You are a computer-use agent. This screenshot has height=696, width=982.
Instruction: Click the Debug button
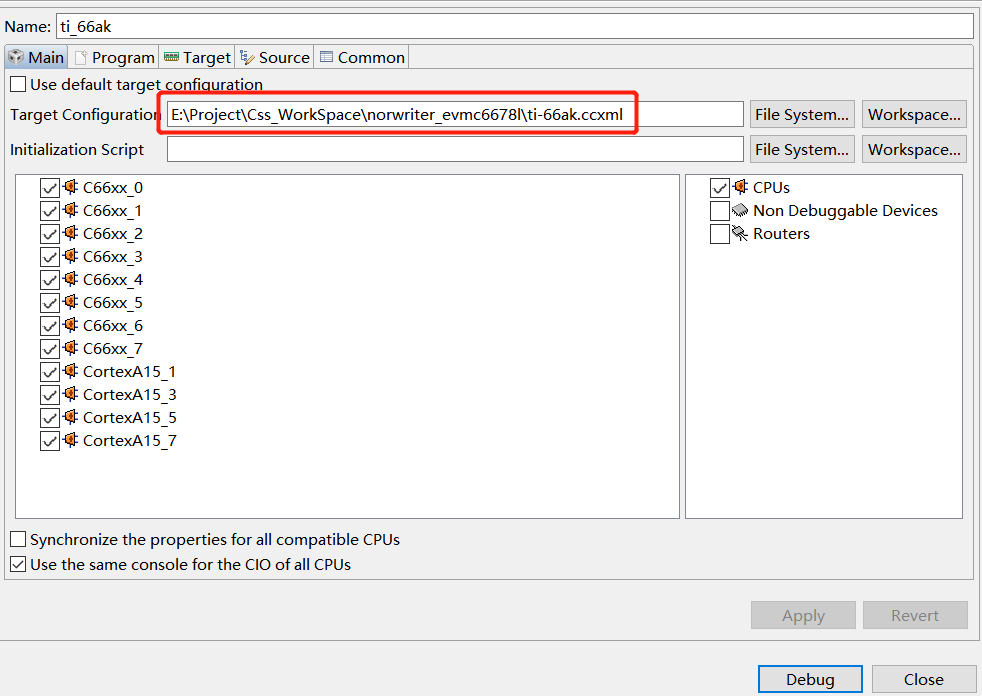(x=810, y=679)
